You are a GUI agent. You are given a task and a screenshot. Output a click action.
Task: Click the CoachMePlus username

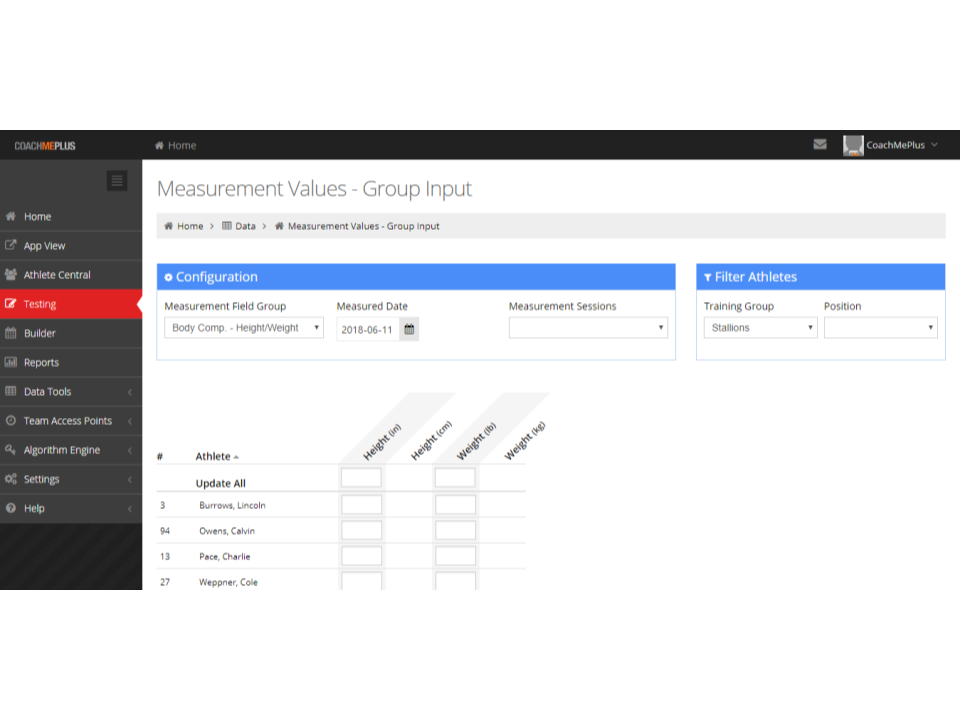pyautogui.click(x=895, y=145)
